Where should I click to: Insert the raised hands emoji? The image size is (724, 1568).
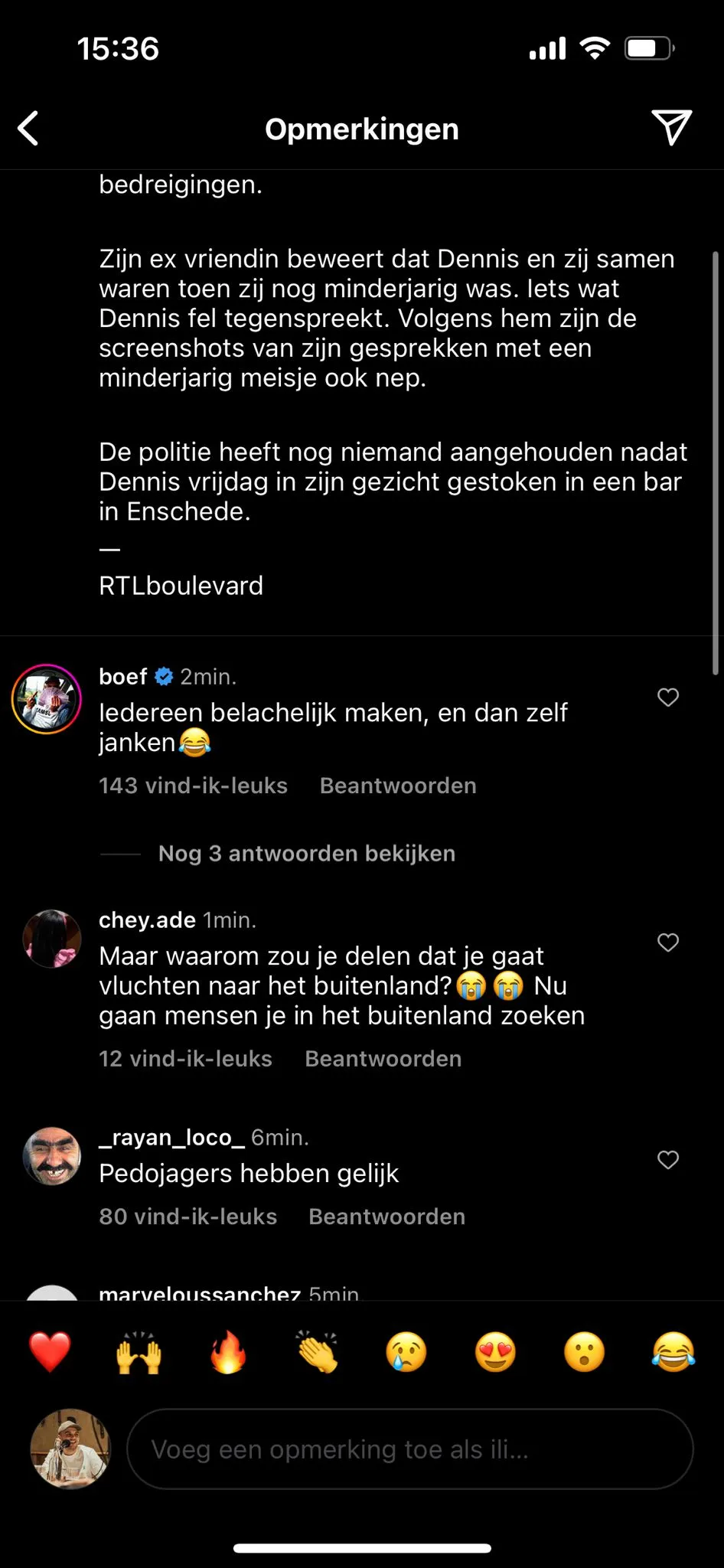click(139, 1352)
